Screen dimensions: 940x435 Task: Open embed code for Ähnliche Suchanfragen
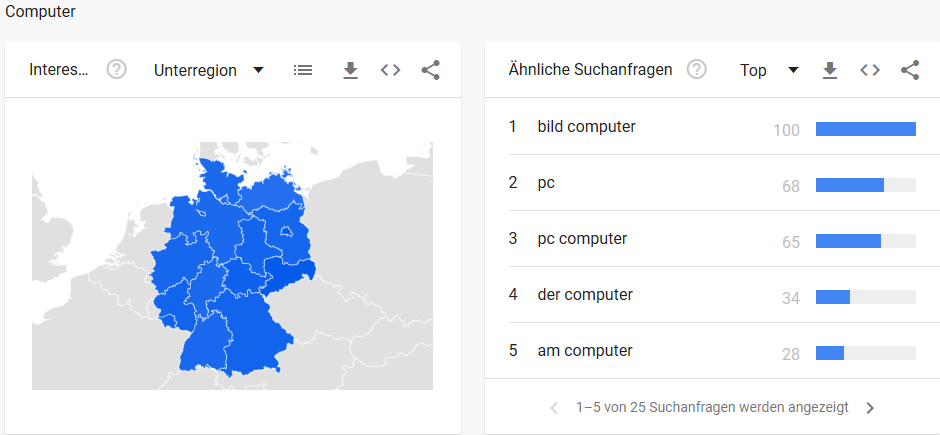pos(870,70)
